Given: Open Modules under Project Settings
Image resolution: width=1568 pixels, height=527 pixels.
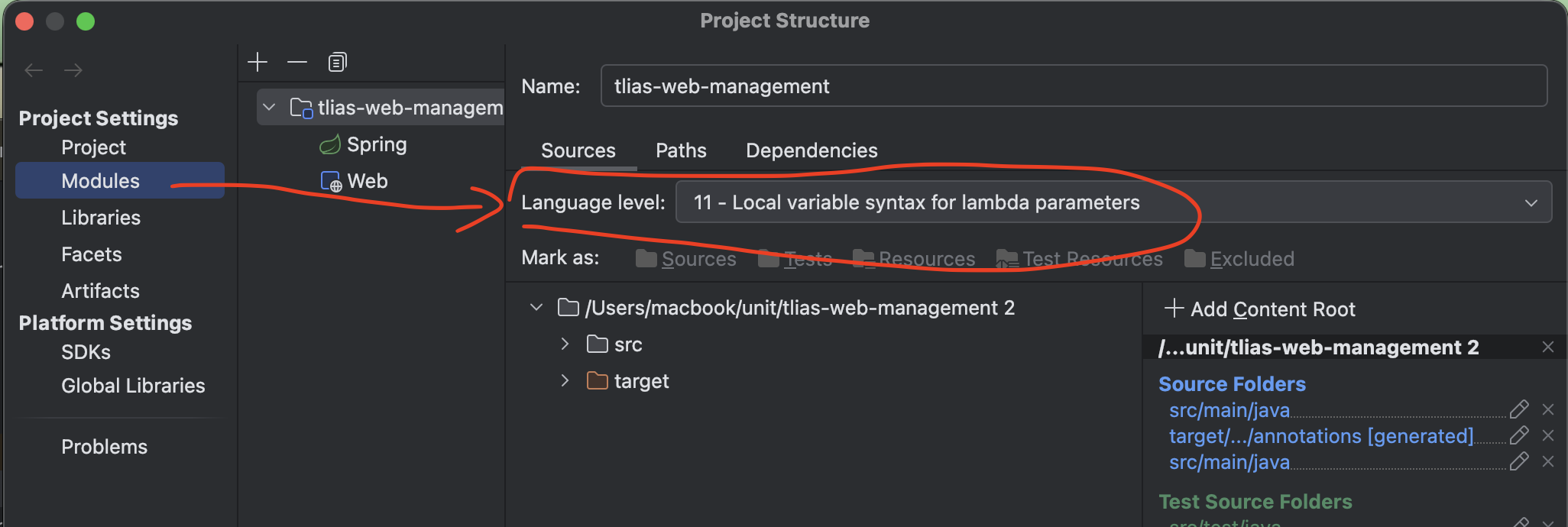Looking at the screenshot, I should click(x=120, y=181).
